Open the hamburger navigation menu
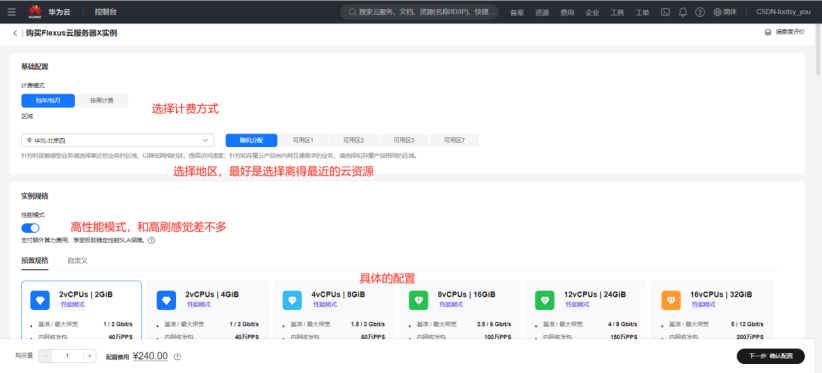The width and height of the screenshot is (822, 373). pos(12,12)
